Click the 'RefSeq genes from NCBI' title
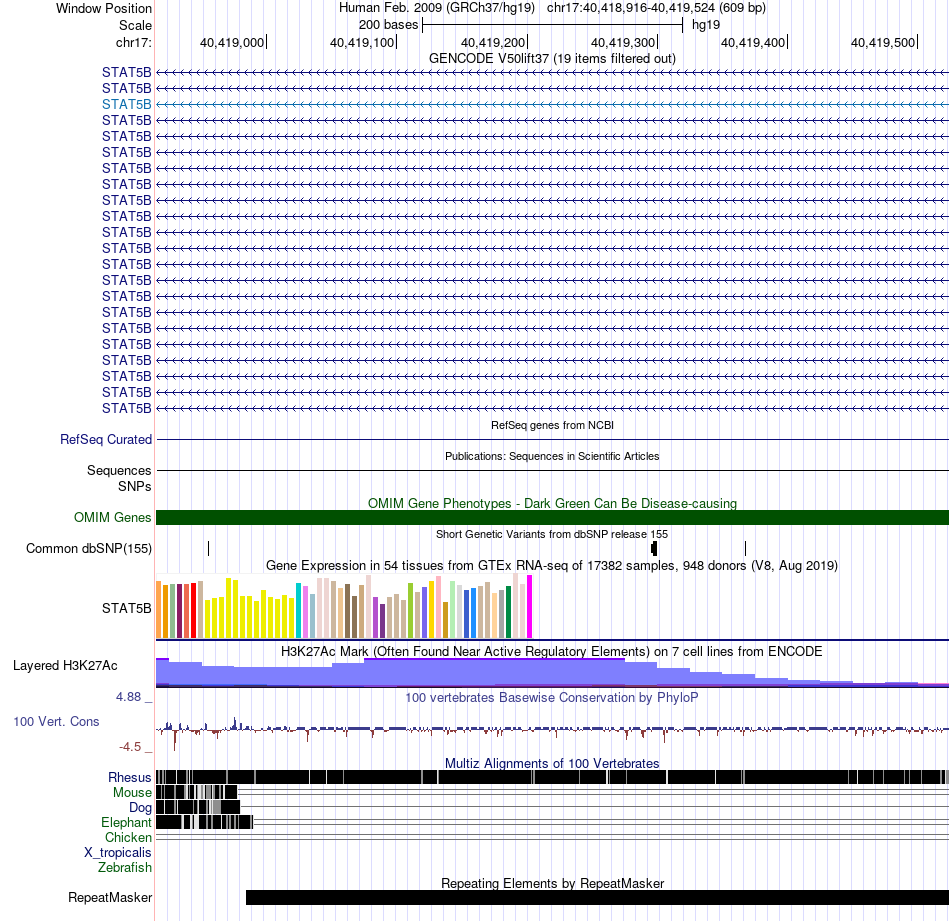Image resolution: width=950 pixels, height=921 pixels. [x=552, y=425]
